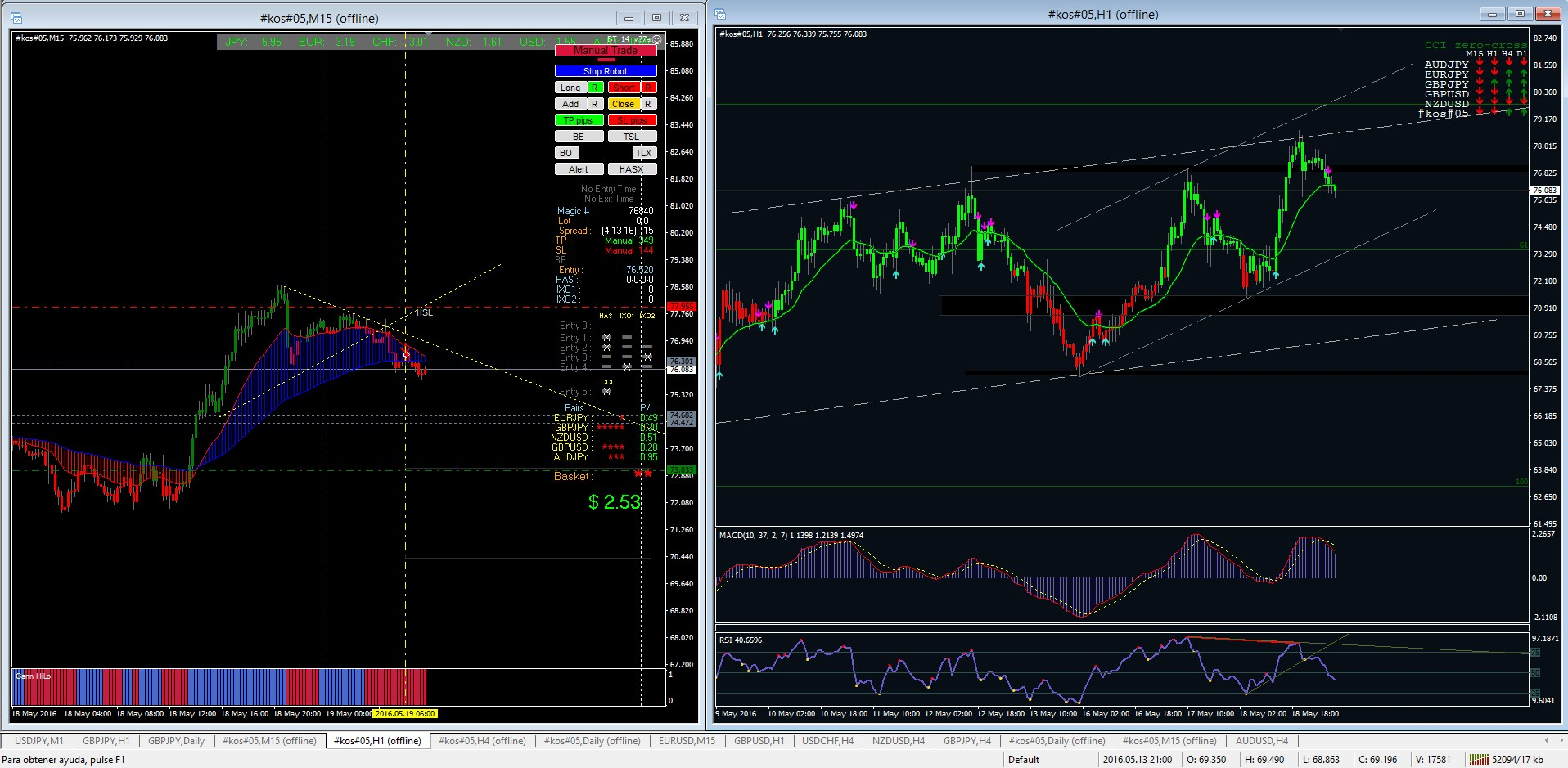
Task: Click EURJPY in the CCI zero-cross table
Action: (x=1446, y=74)
